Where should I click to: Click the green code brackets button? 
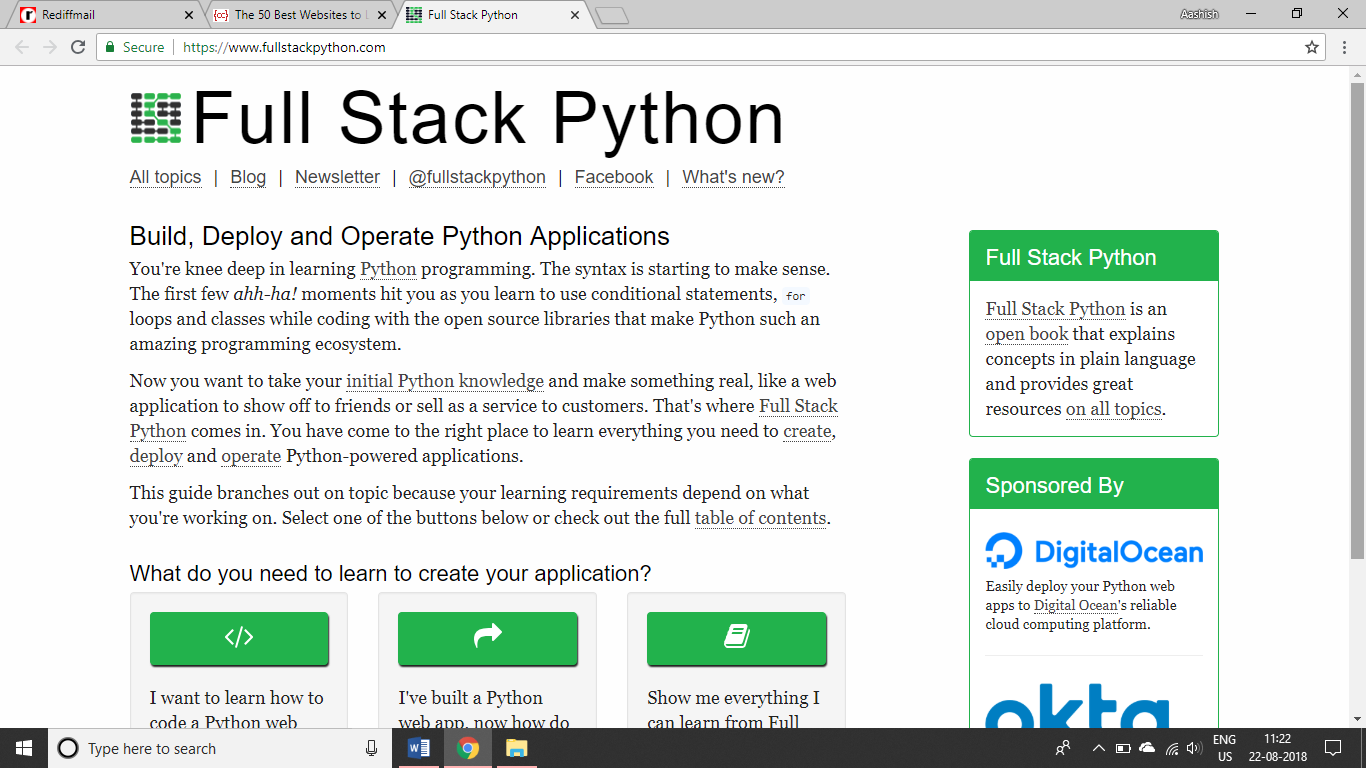239,638
